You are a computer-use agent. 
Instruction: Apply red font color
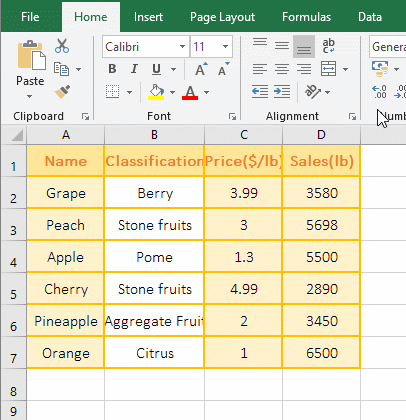point(190,92)
